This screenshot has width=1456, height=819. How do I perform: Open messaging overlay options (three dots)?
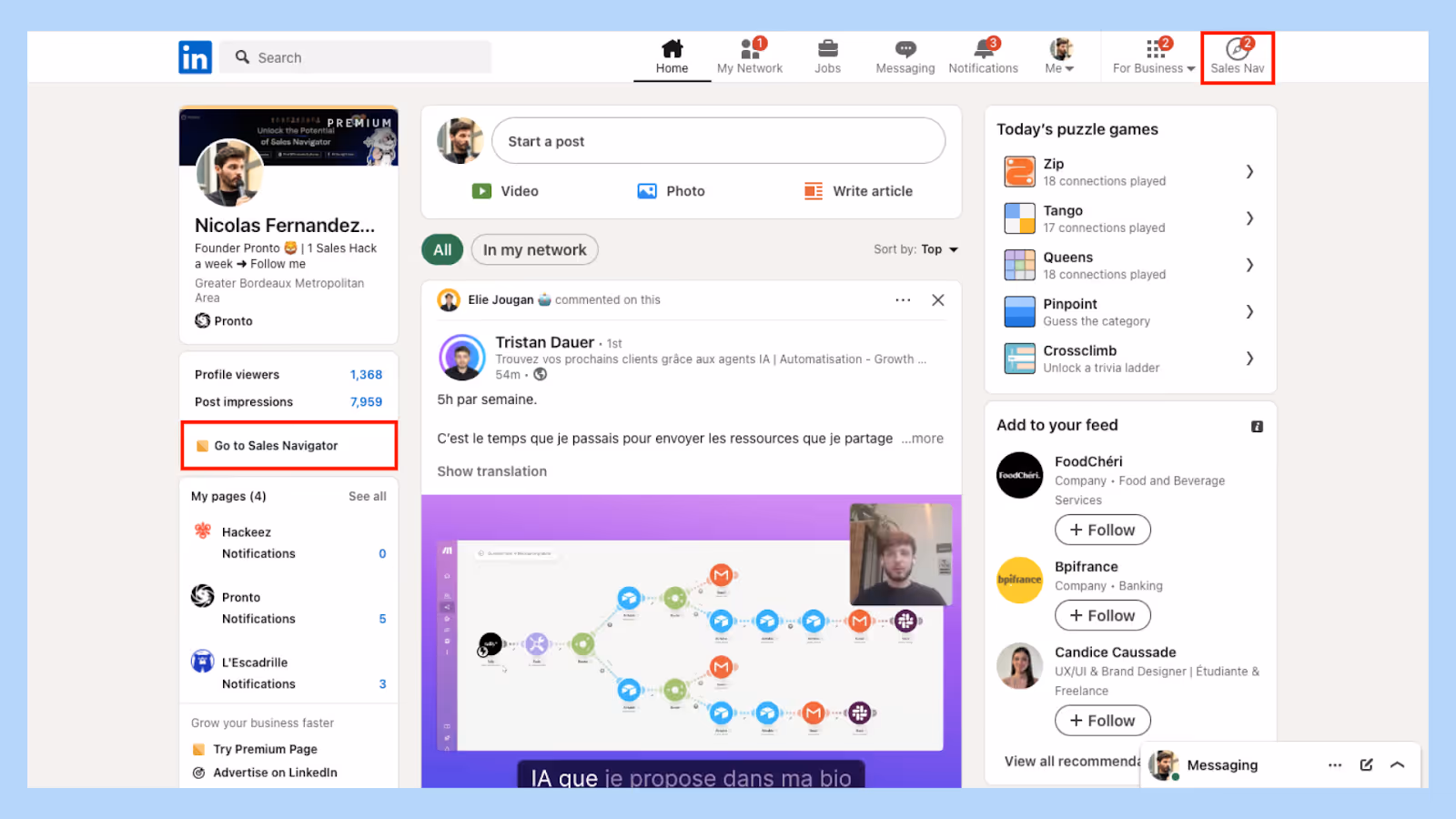(x=1335, y=765)
